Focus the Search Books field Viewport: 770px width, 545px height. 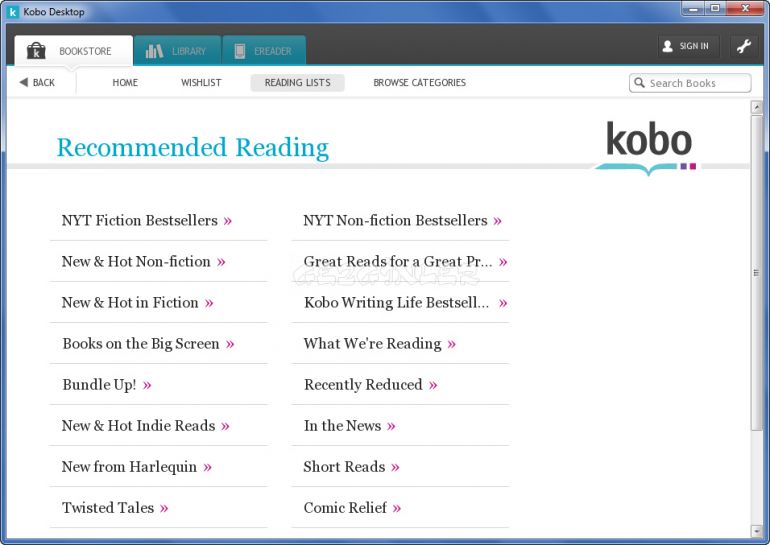pyautogui.click(x=690, y=83)
